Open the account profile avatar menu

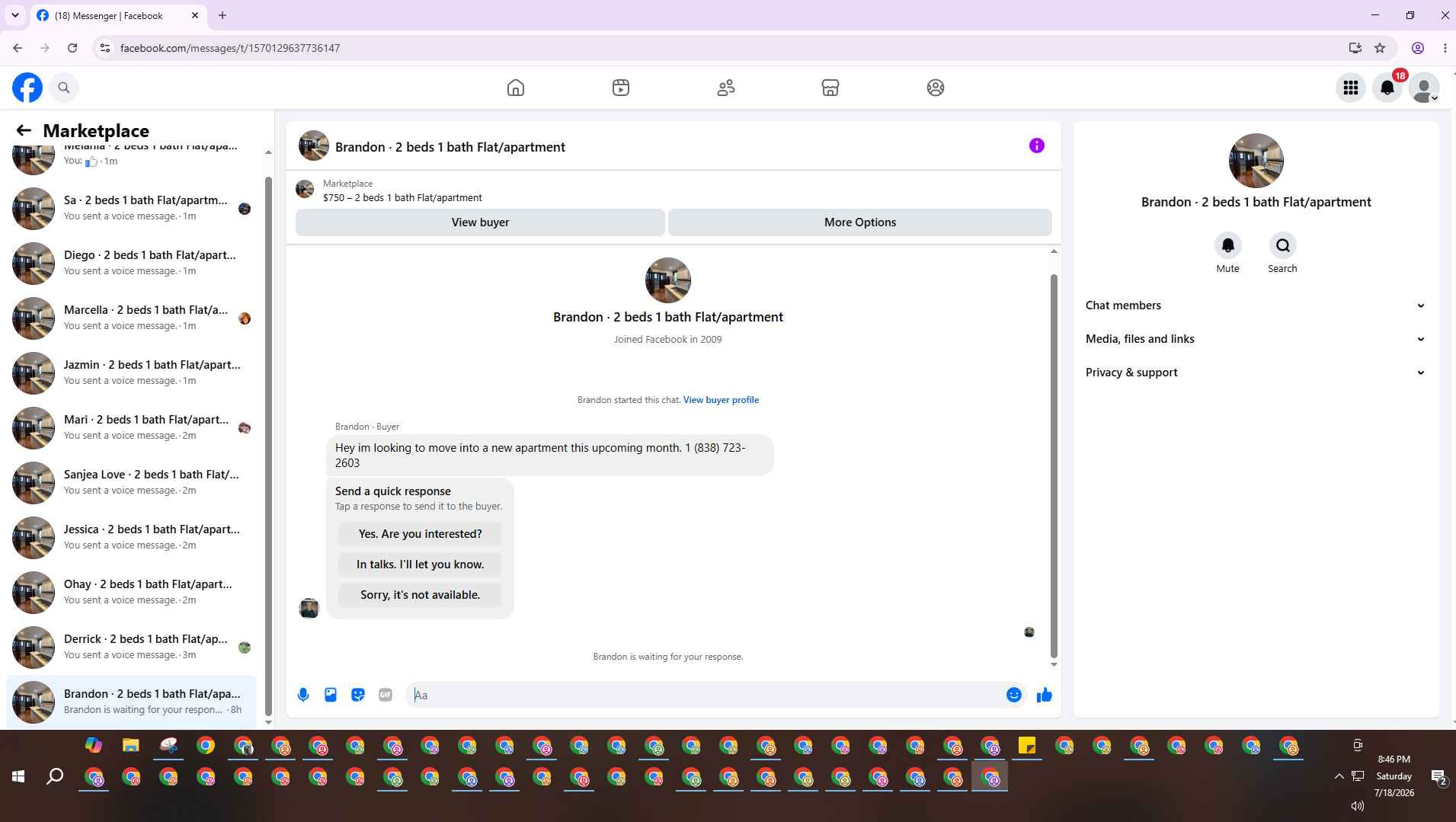pos(1424,88)
